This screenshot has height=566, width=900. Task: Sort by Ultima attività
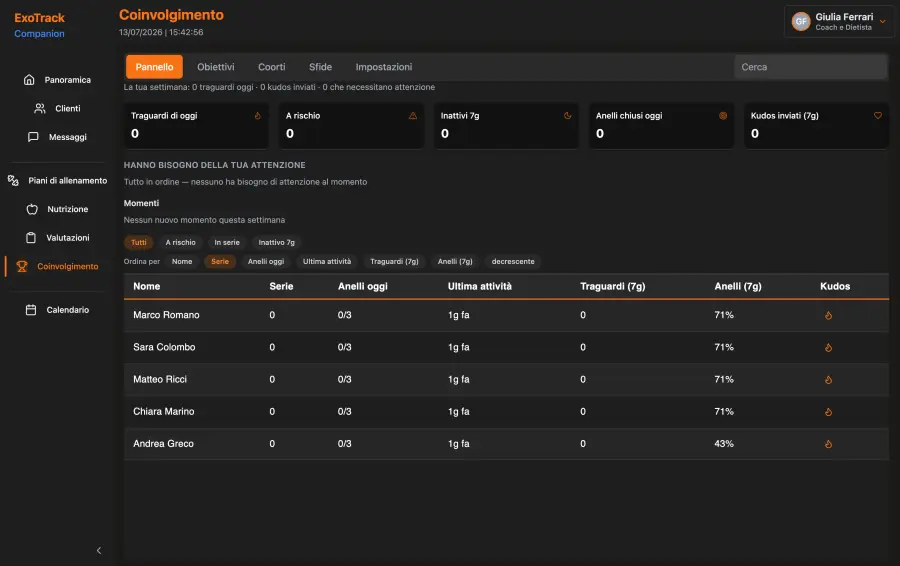click(x=327, y=261)
